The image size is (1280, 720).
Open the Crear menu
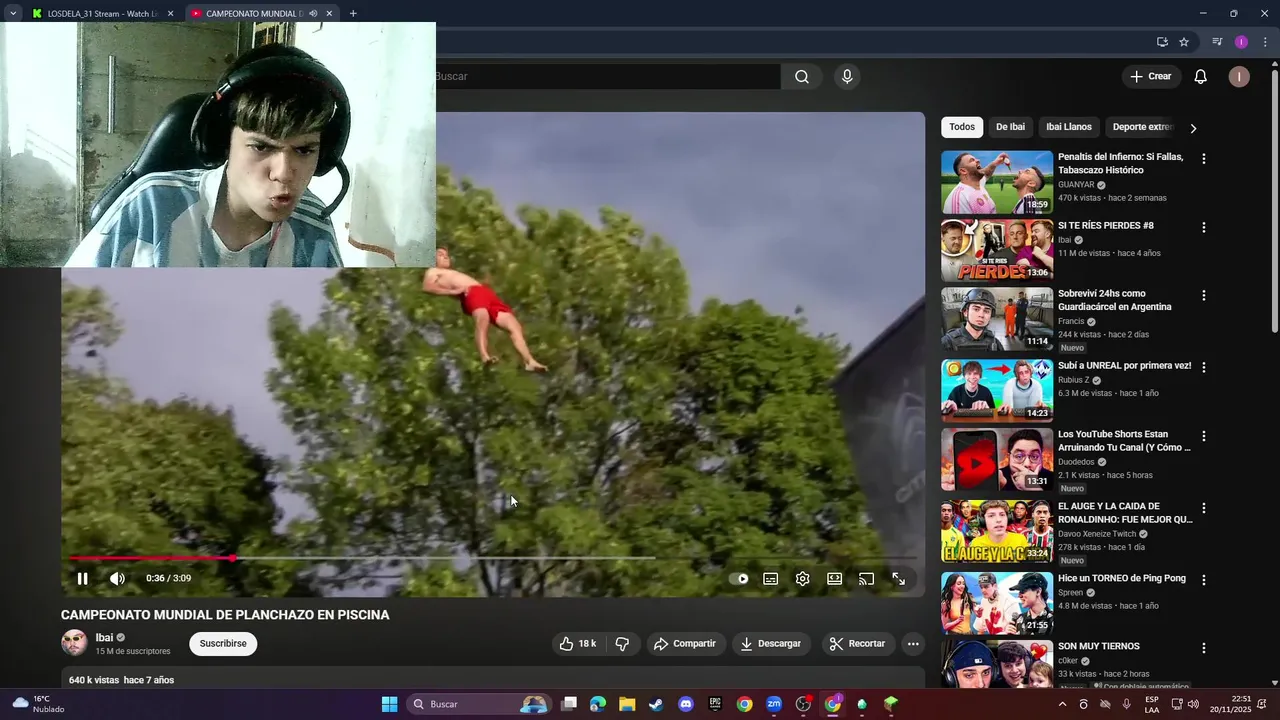(x=1150, y=76)
